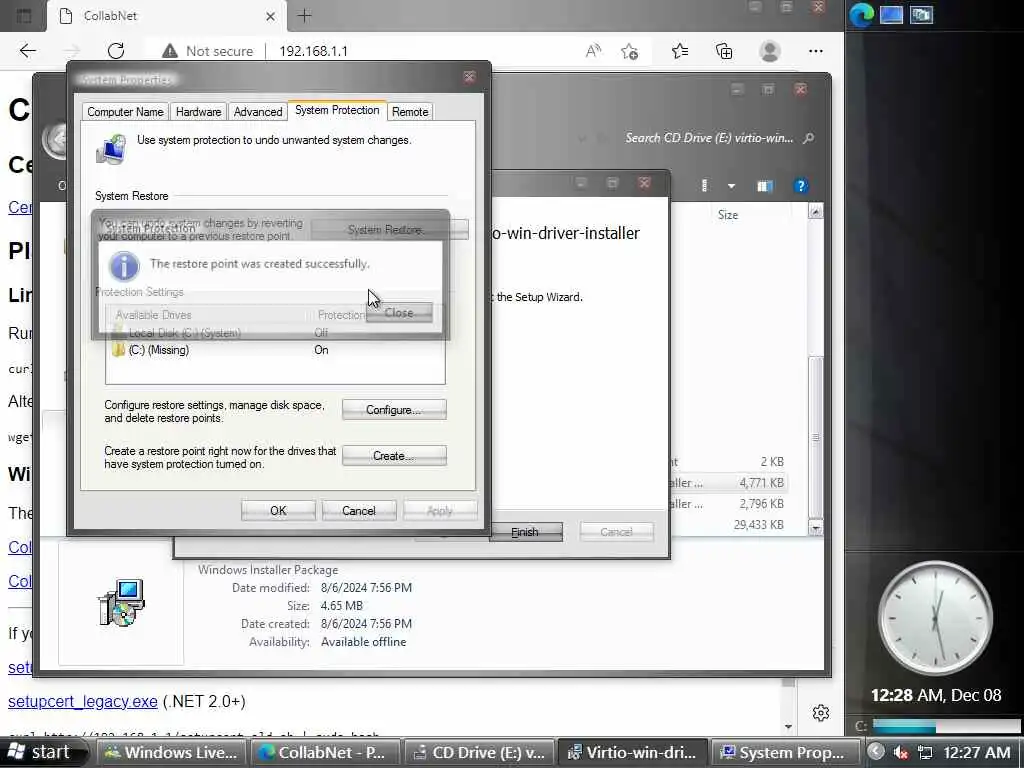Image resolution: width=1024 pixels, height=768 pixels.
Task: Open the Favorites list
Action: [x=680, y=51]
